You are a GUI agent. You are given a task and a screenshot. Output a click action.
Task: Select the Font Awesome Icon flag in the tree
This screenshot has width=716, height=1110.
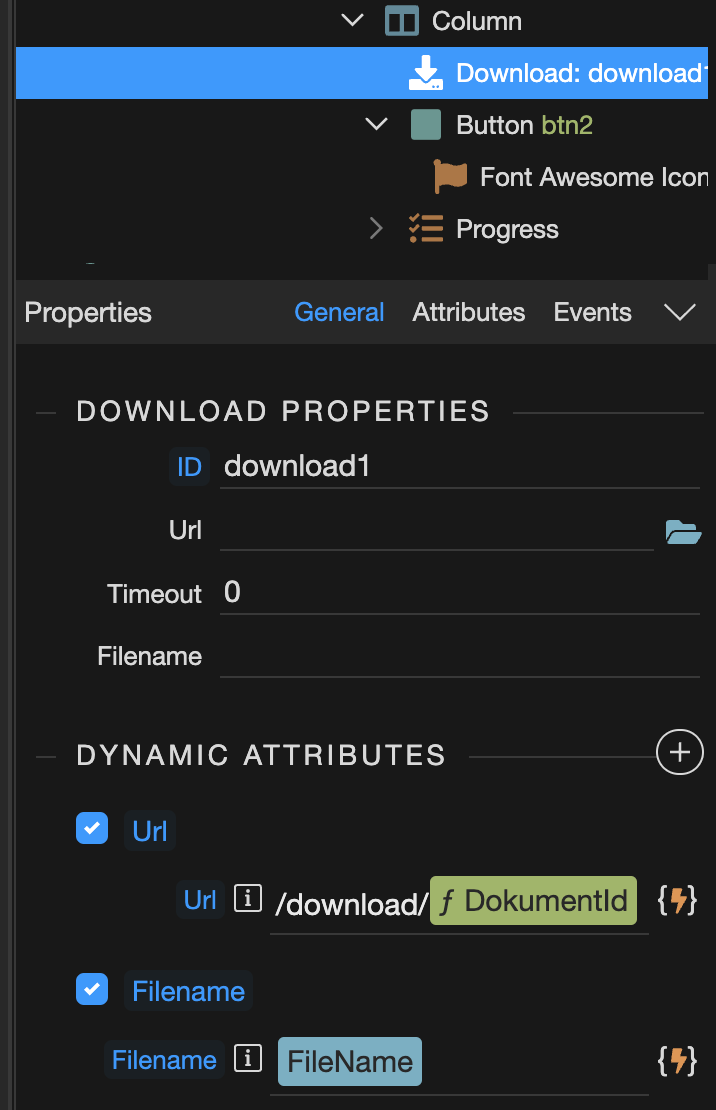click(450, 176)
